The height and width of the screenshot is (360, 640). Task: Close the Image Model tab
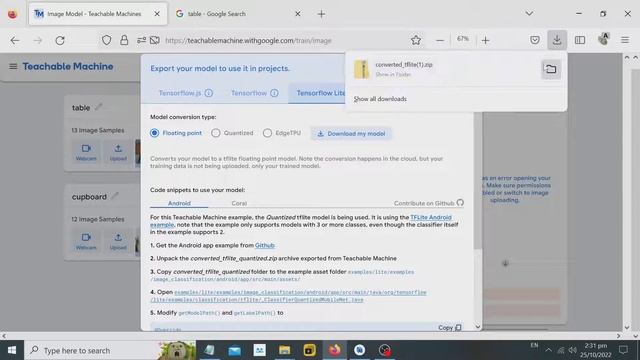[157, 14]
